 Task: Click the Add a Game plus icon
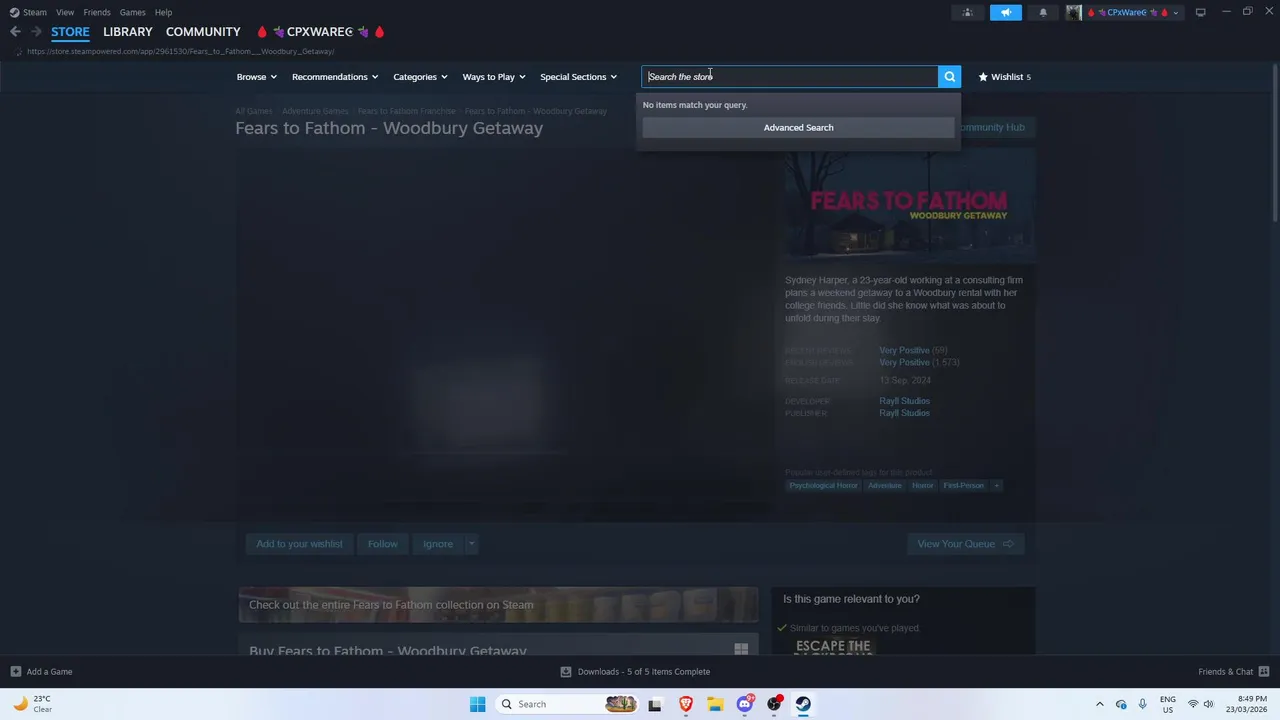pyautogui.click(x=15, y=672)
